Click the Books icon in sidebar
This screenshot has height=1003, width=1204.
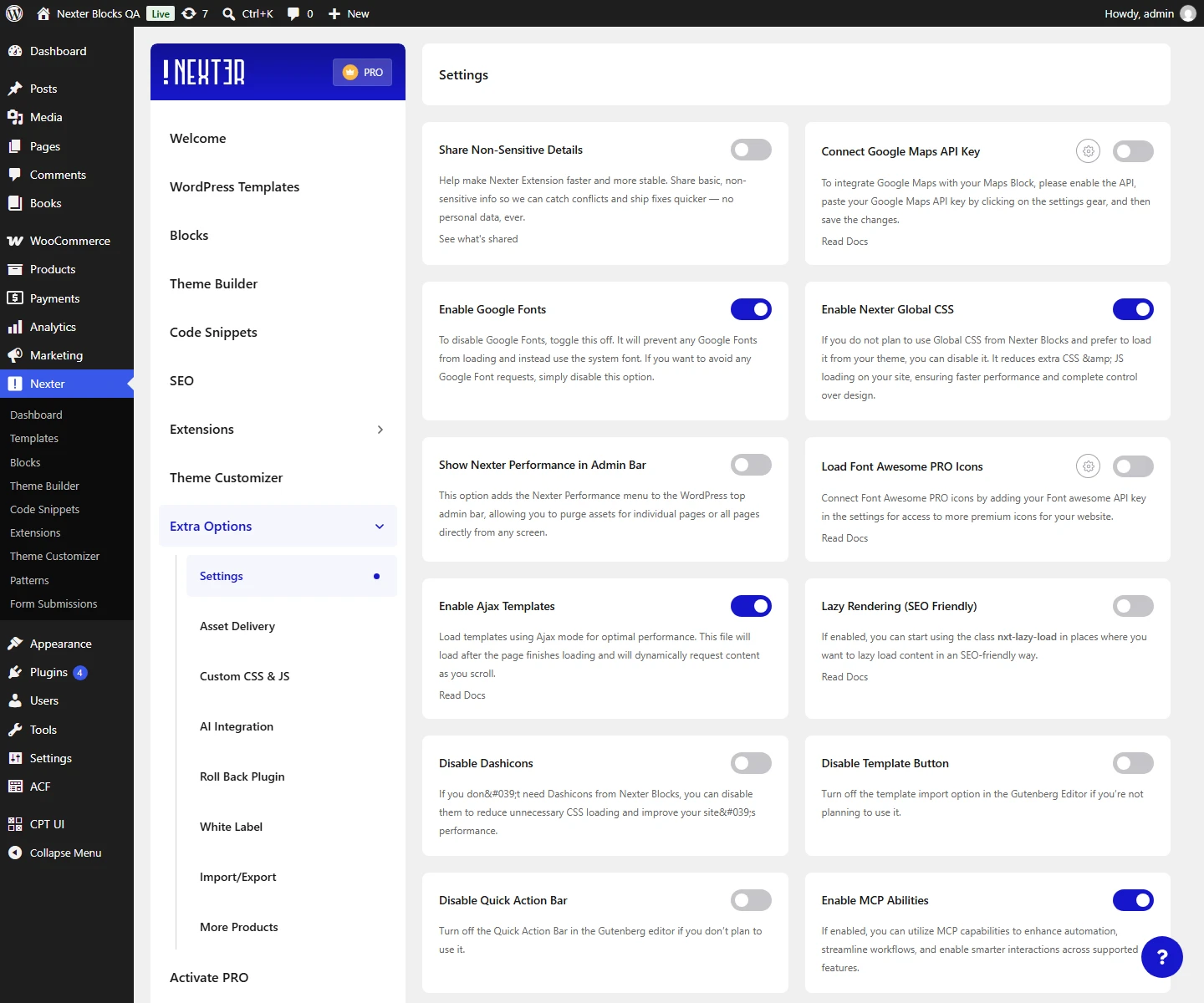click(x=15, y=203)
